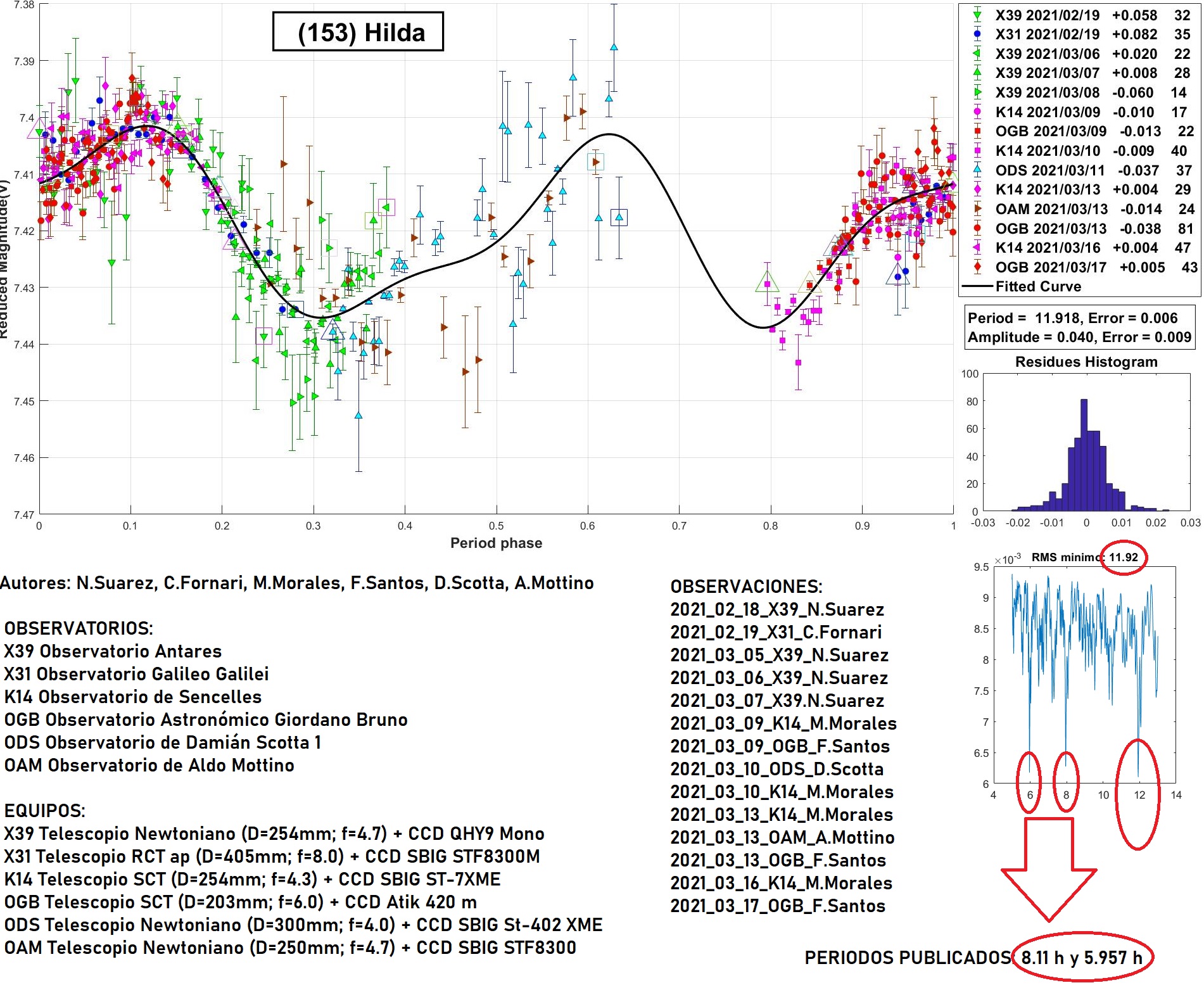
Task: Click the Residues Histogram title
Action: (x=1086, y=362)
